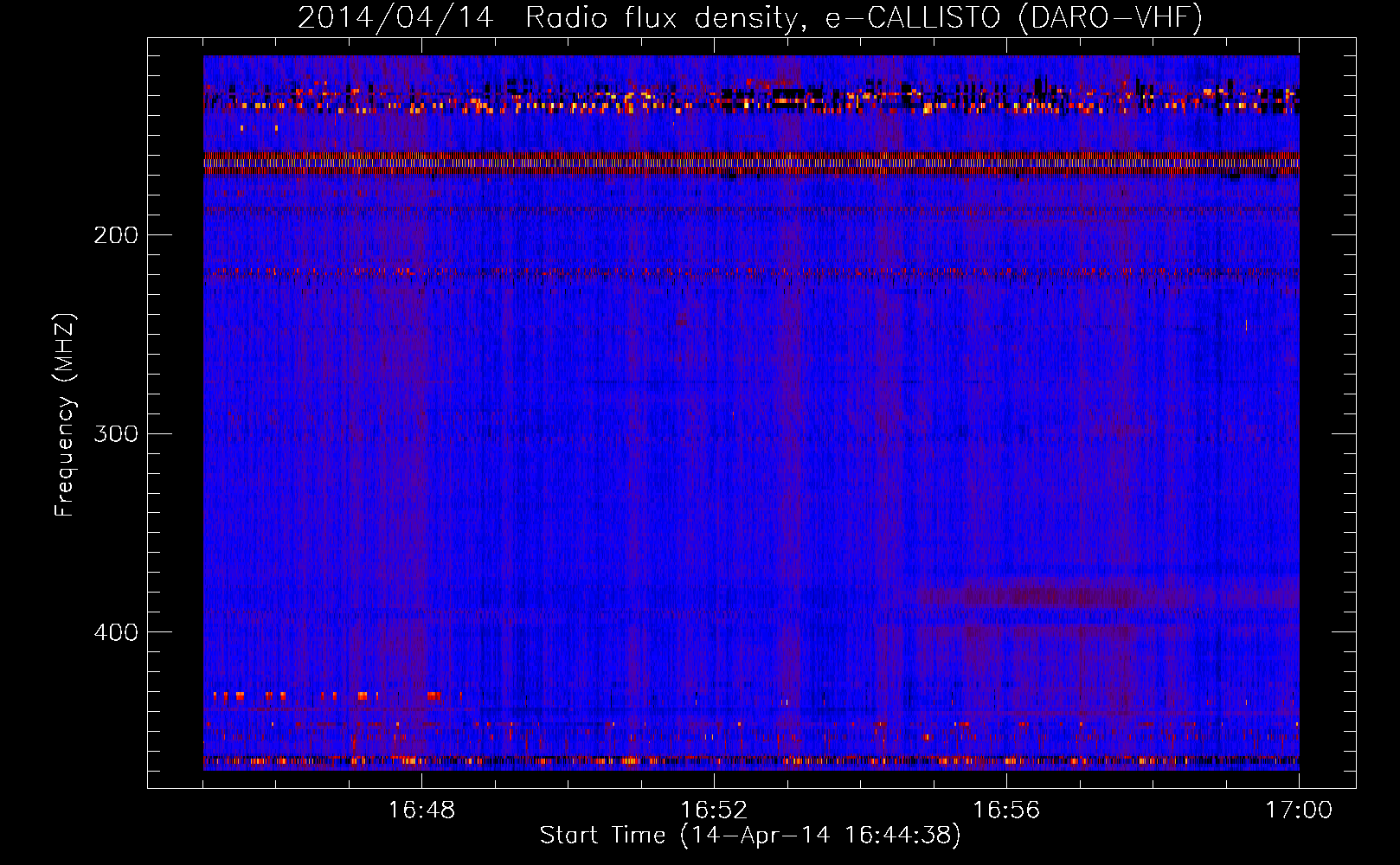The height and width of the screenshot is (865, 1400).
Task: Click the 16:52 time tick label
Action: (x=714, y=811)
